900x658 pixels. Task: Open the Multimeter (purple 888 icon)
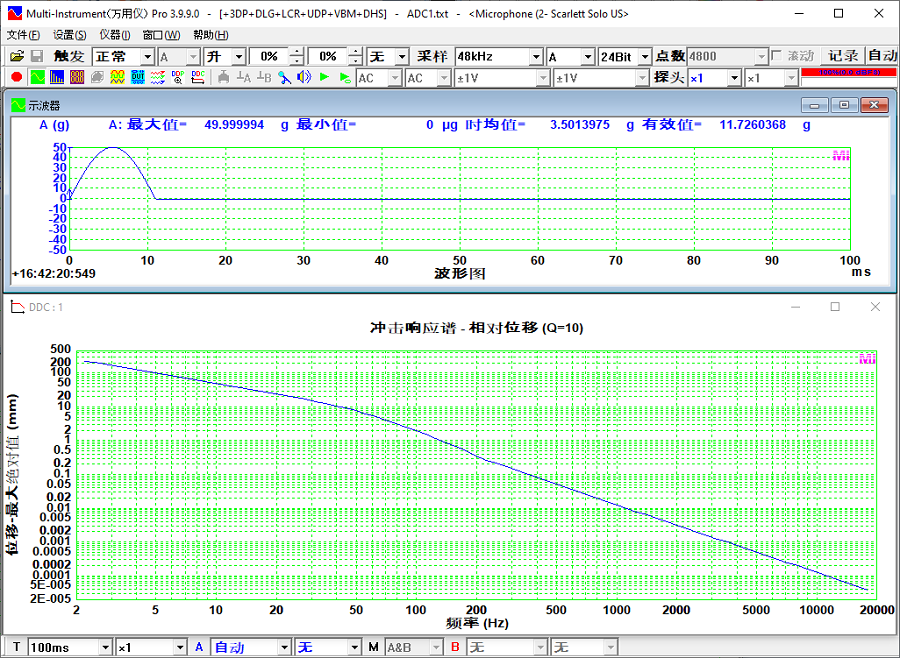click(x=77, y=77)
